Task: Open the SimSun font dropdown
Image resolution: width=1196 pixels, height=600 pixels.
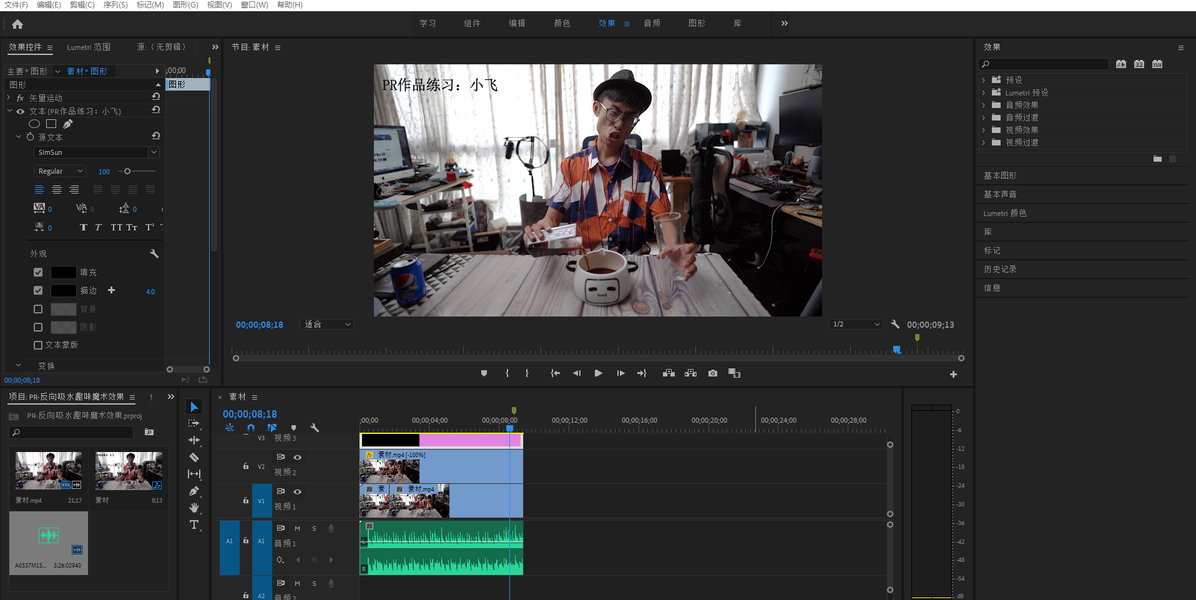Action: tap(96, 152)
